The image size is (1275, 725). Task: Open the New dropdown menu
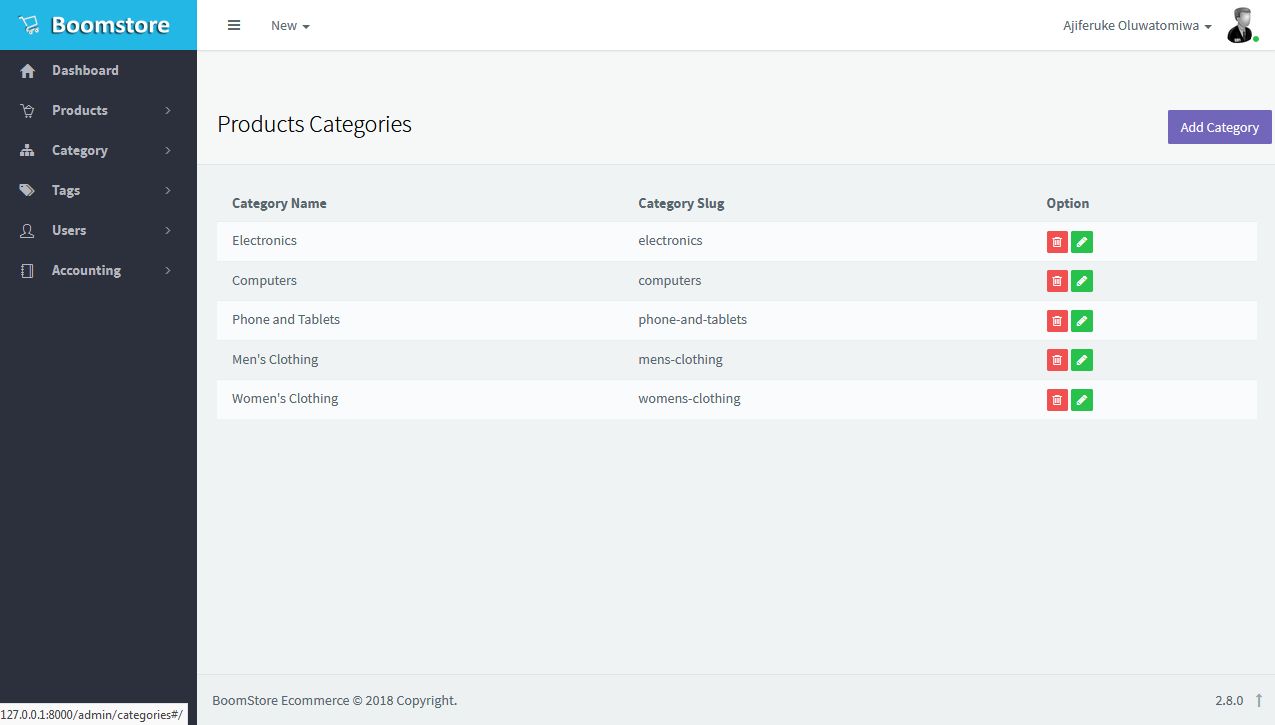coord(290,26)
